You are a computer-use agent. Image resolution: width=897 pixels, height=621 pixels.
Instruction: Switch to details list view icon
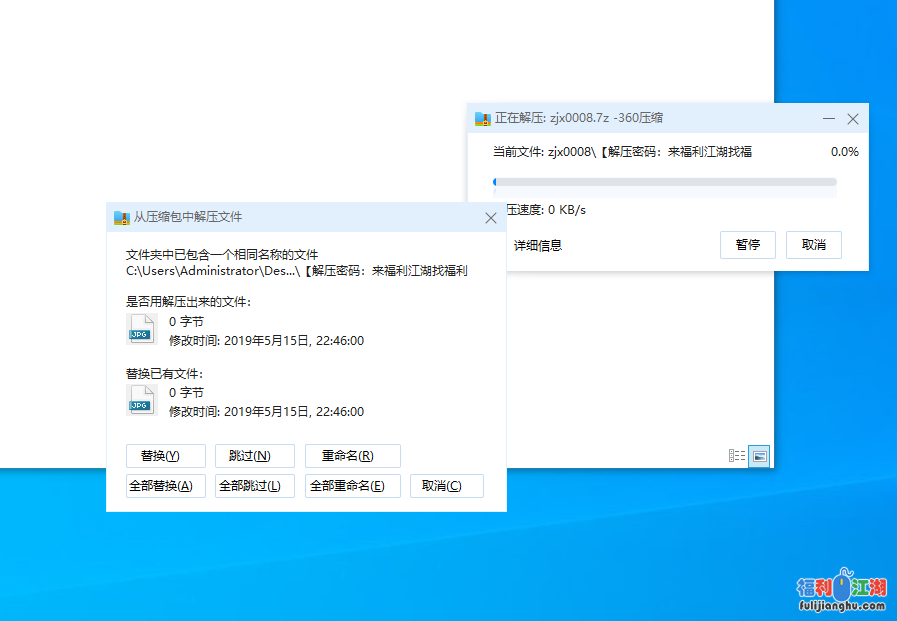(x=737, y=456)
